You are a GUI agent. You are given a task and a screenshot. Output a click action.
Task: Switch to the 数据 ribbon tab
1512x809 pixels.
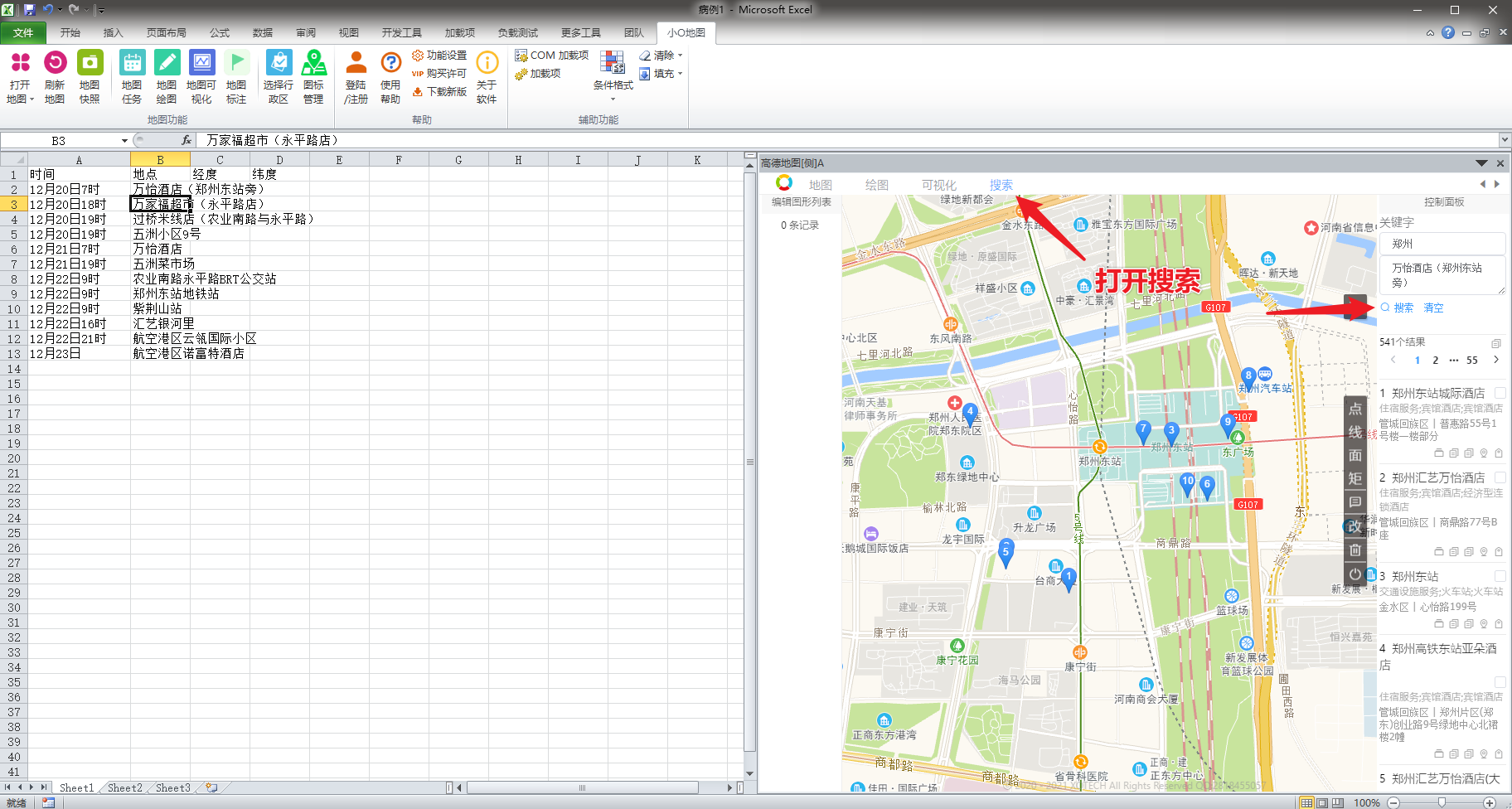(263, 33)
